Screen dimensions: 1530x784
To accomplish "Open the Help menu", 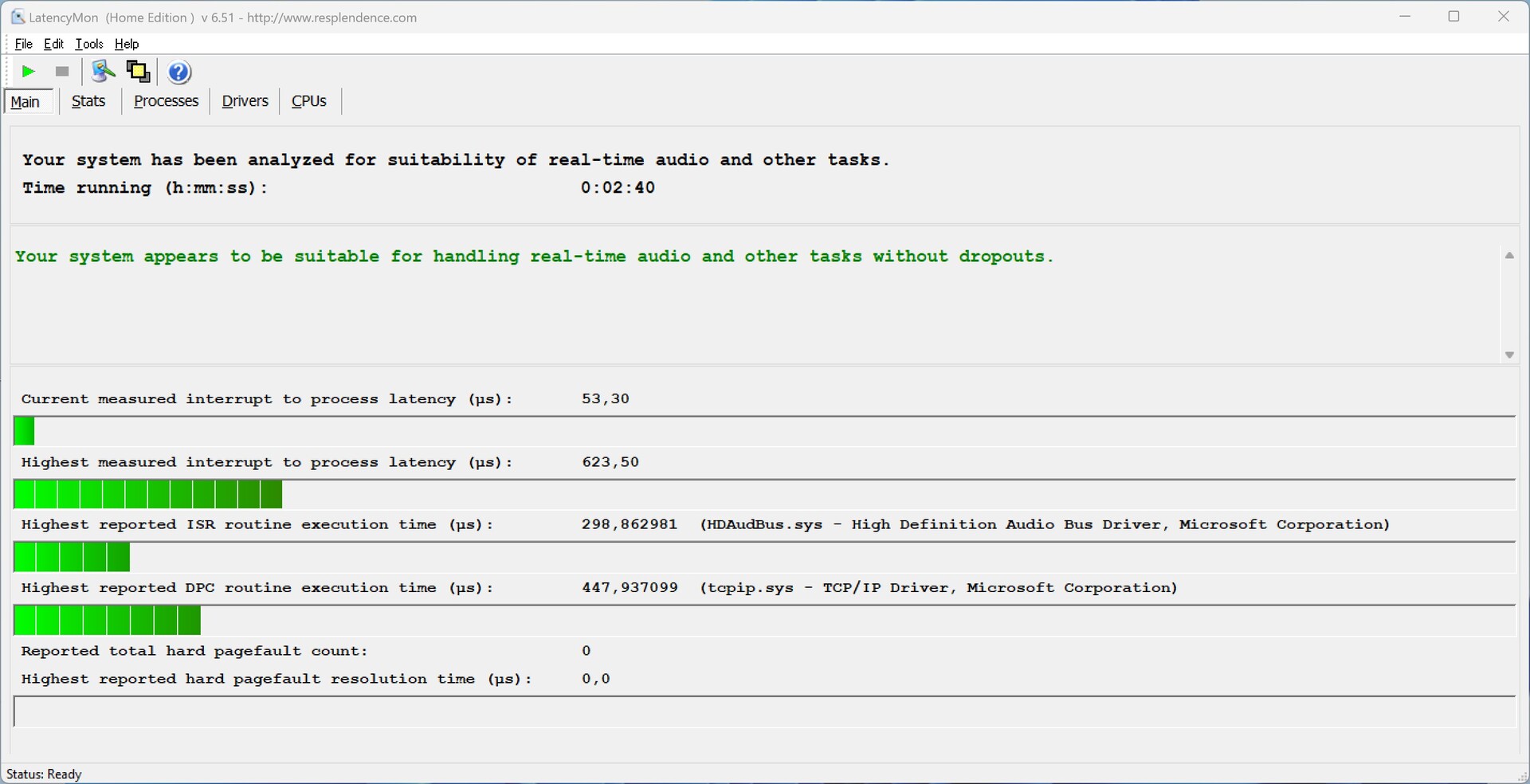I will pyautogui.click(x=127, y=44).
